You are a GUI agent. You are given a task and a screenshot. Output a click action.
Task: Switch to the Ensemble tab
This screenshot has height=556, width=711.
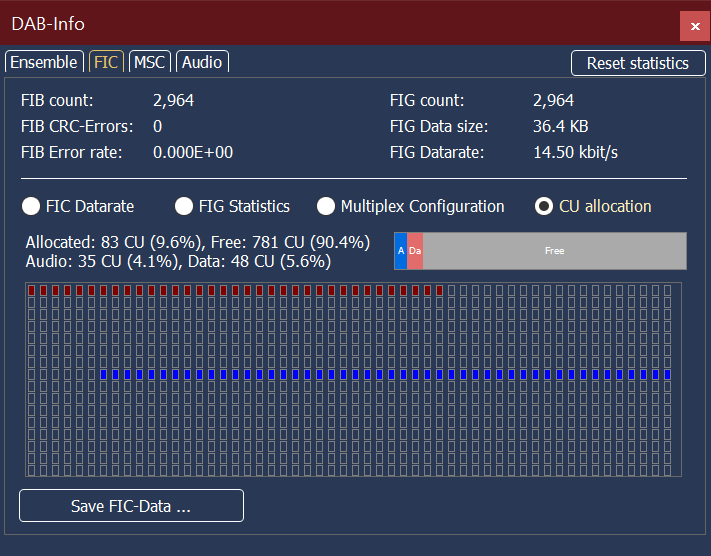[43, 62]
